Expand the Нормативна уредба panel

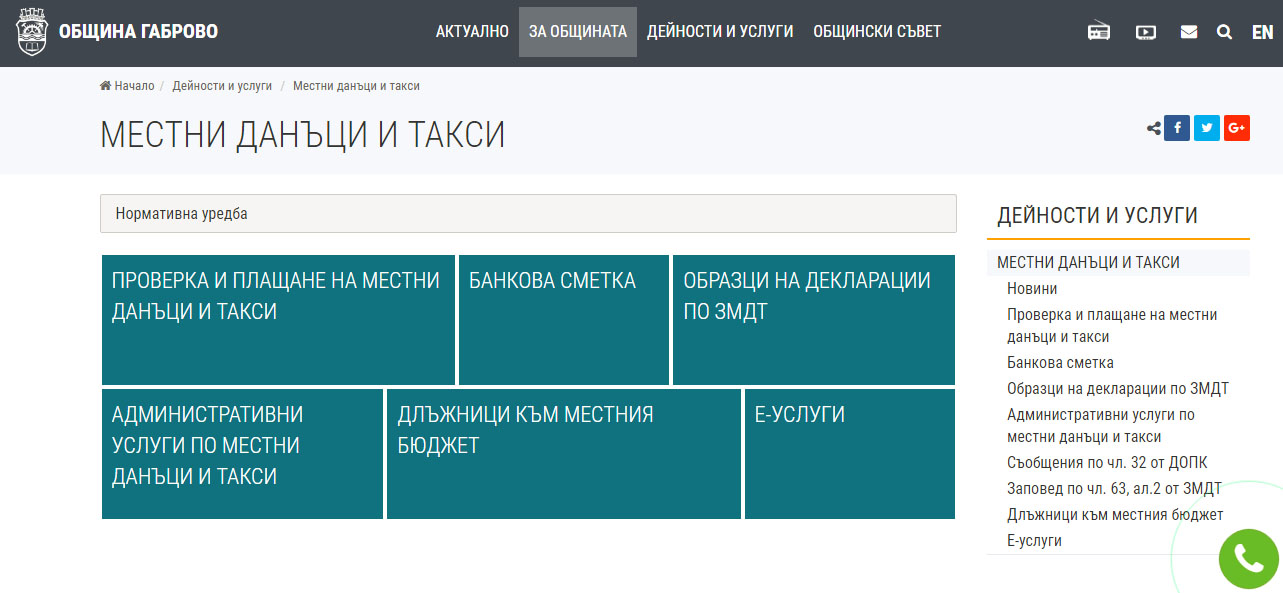[x=528, y=214]
